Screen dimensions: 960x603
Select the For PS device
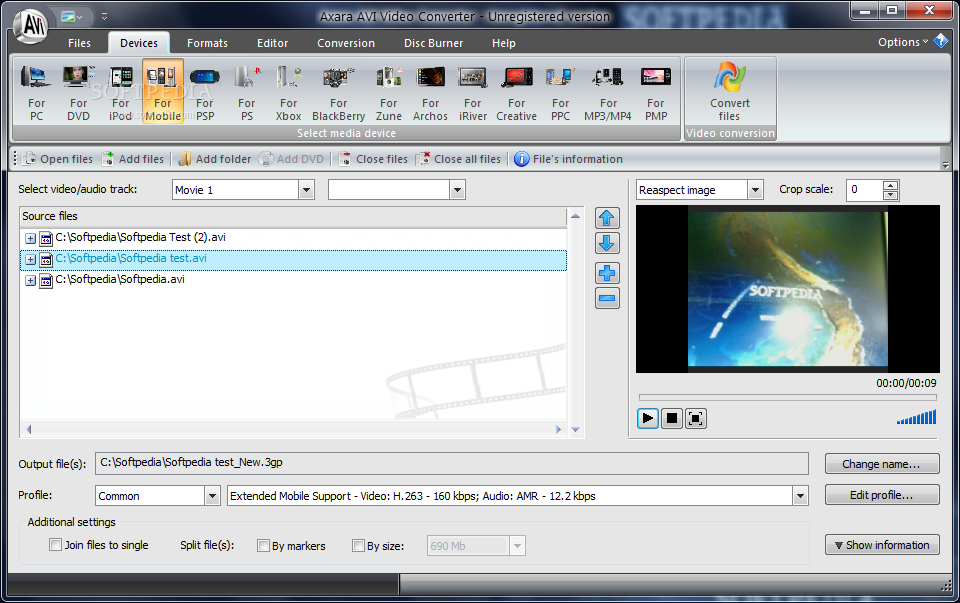point(247,92)
